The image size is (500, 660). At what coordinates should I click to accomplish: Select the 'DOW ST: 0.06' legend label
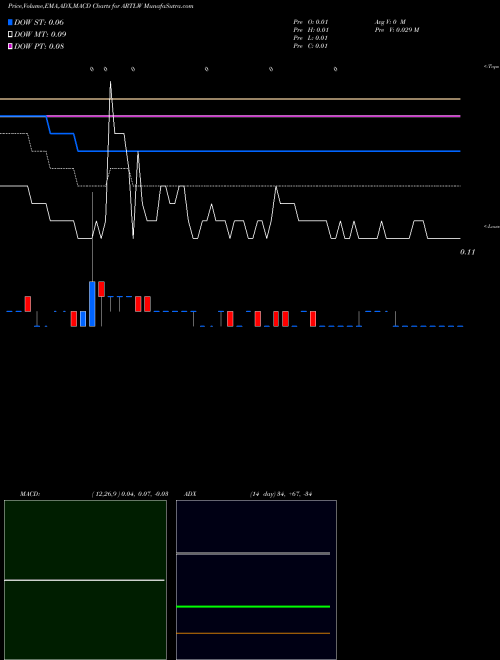pos(39,22)
